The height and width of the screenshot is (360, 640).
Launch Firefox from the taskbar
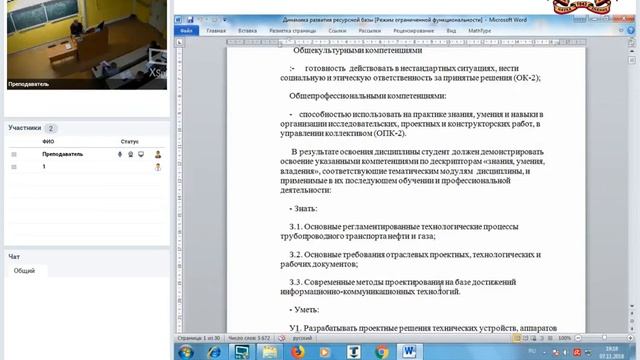point(298,352)
